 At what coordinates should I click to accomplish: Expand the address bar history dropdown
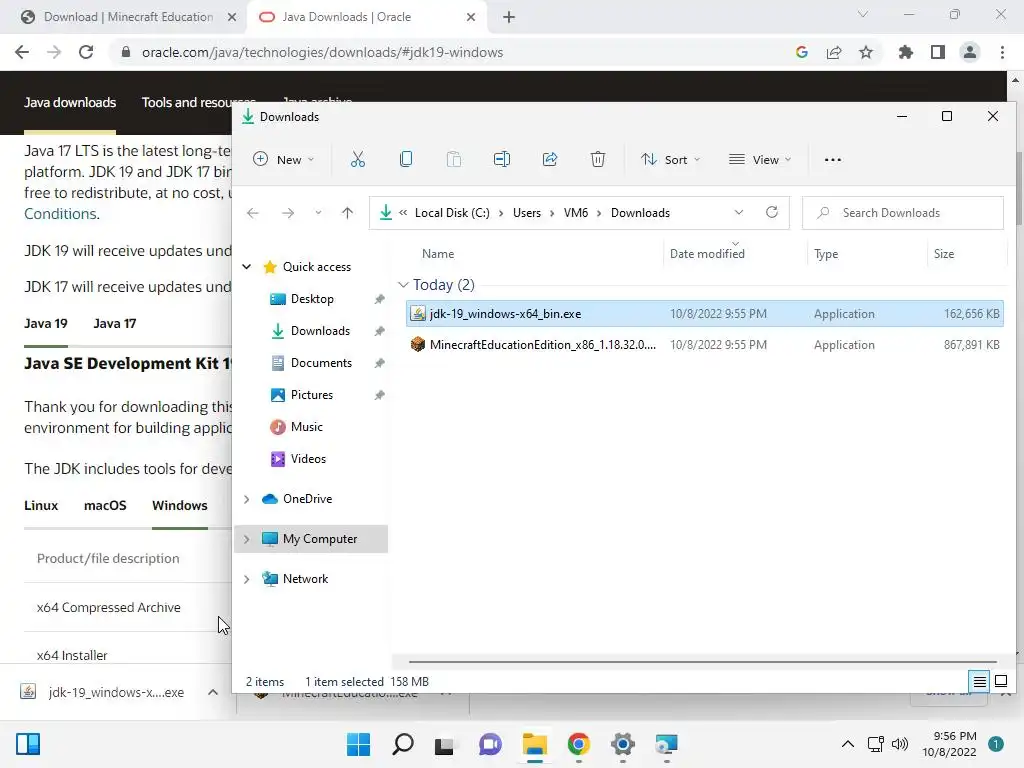739,212
